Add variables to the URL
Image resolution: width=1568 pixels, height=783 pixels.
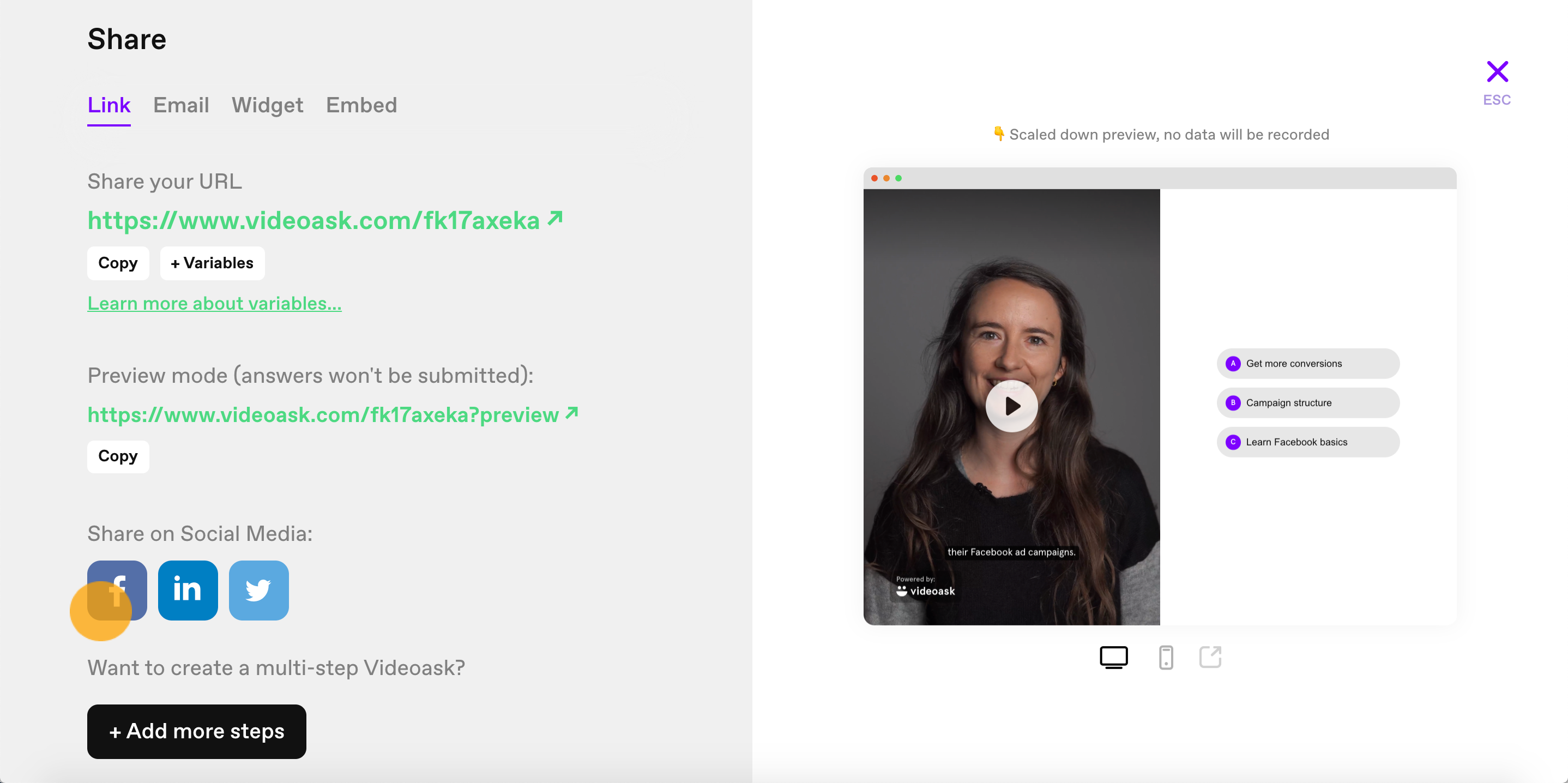click(x=212, y=263)
